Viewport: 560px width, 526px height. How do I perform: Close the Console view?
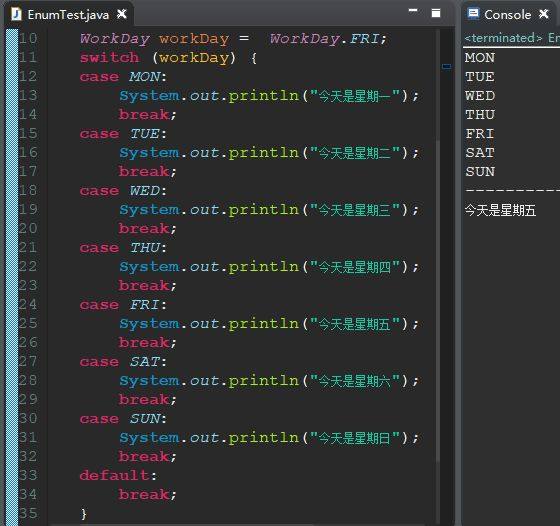pos(544,14)
